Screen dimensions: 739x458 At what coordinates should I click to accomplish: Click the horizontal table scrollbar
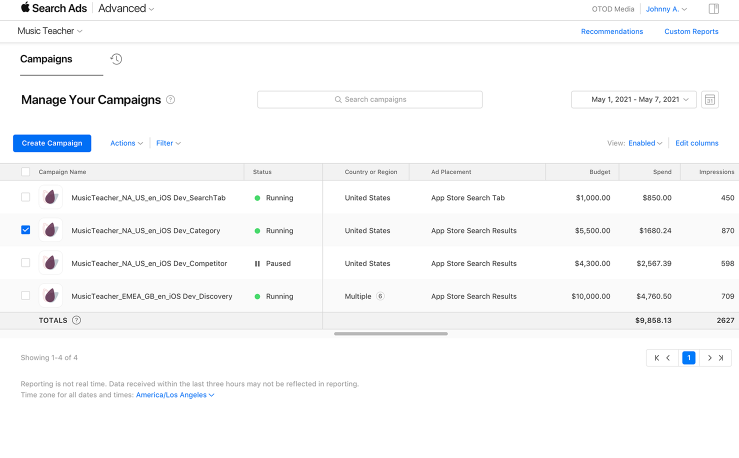click(x=391, y=334)
